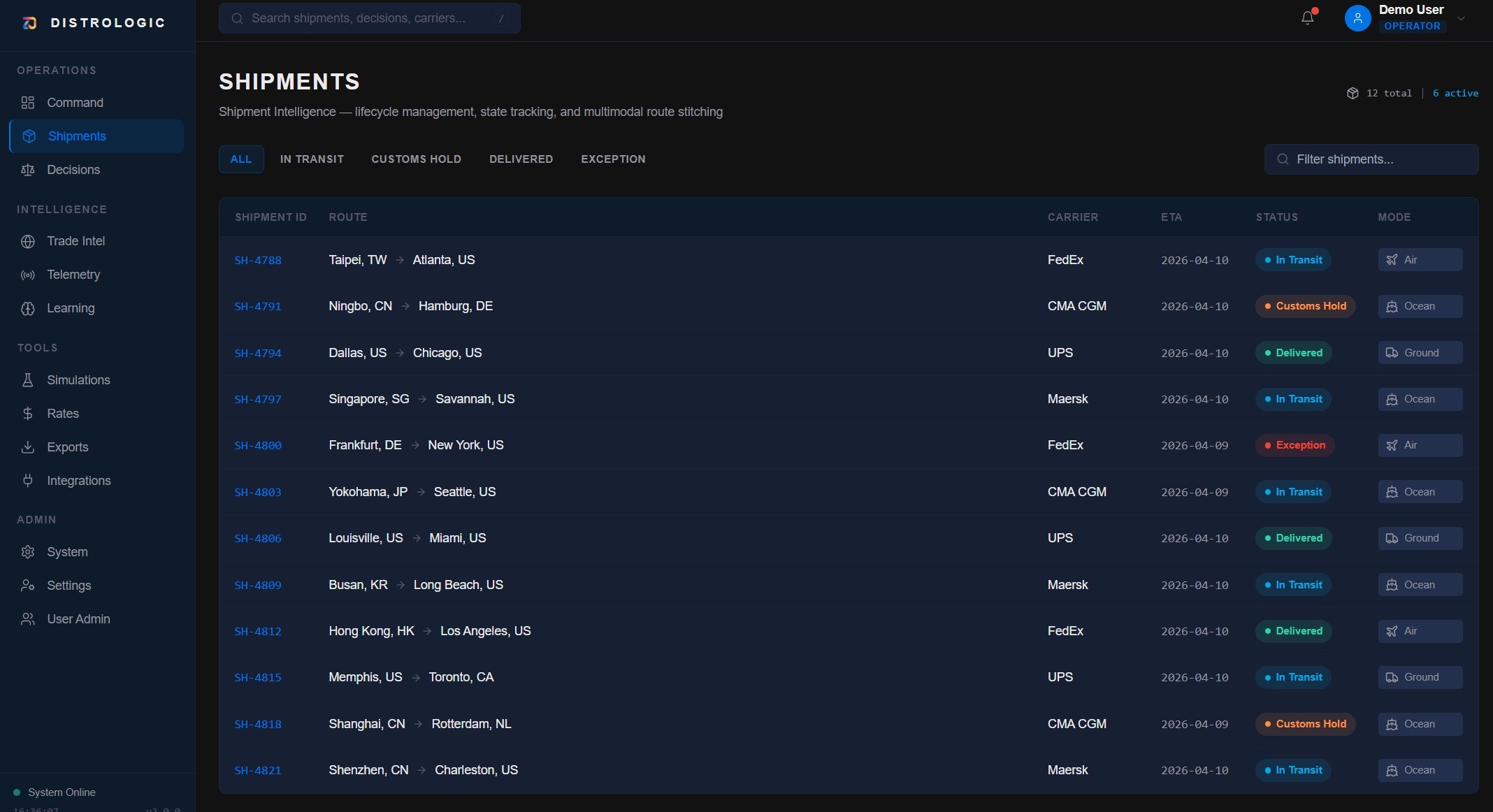The width and height of the screenshot is (1493, 812).
Task: Open System gear icon
Action: (28, 552)
